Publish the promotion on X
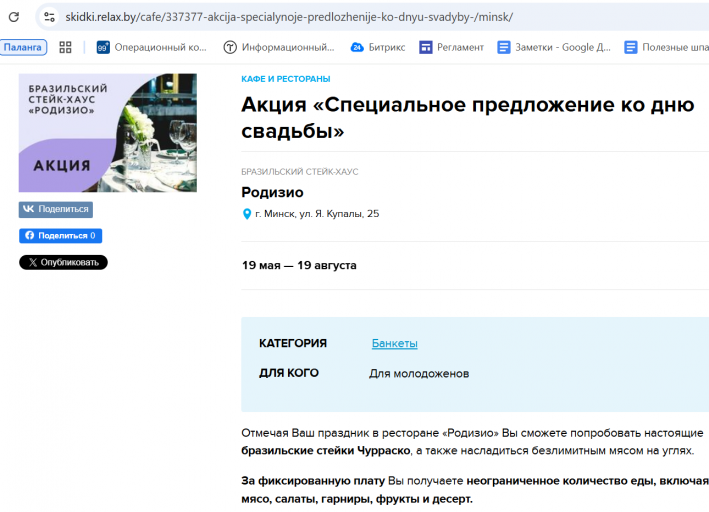The height and width of the screenshot is (512, 709). [x=63, y=262]
